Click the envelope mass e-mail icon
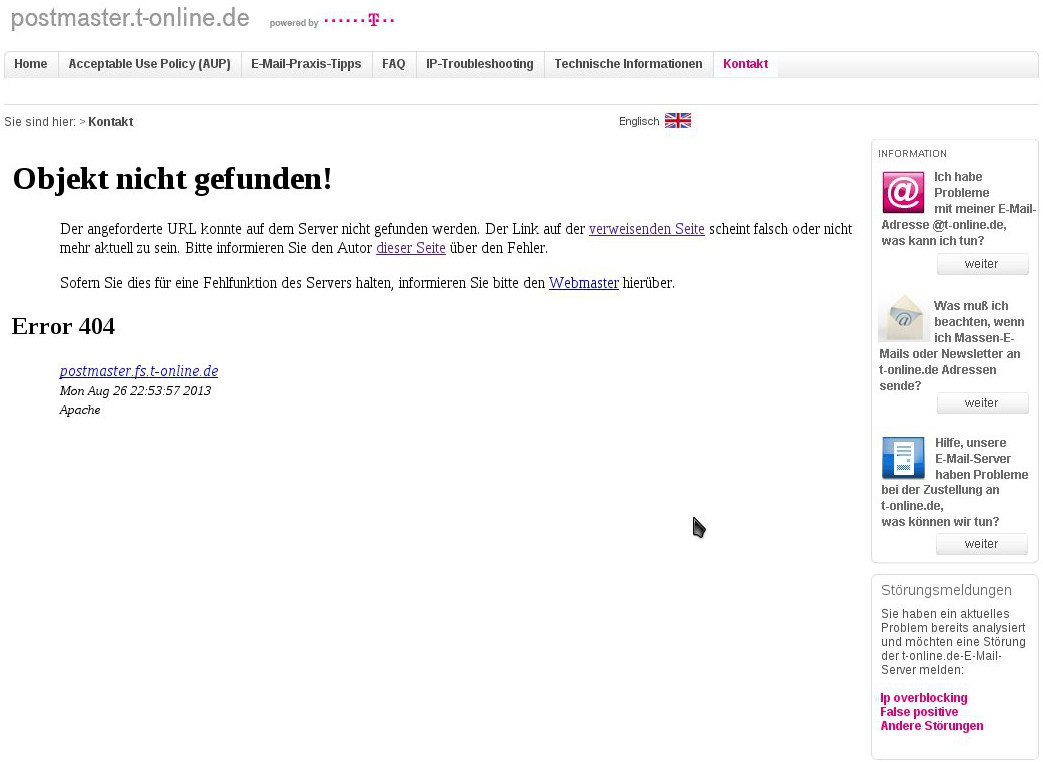 pyautogui.click(x=903, y=319)
